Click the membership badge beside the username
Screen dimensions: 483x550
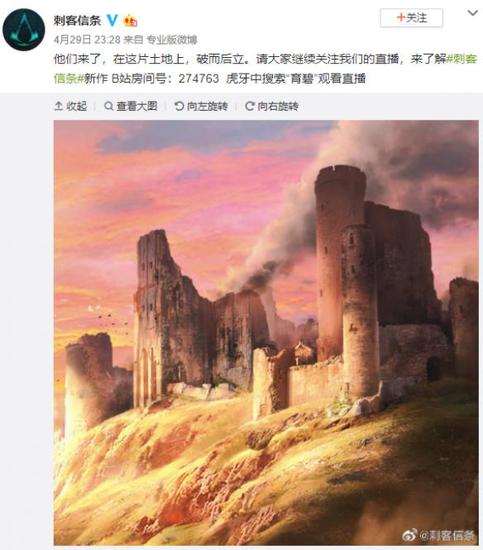click(130, 21)
